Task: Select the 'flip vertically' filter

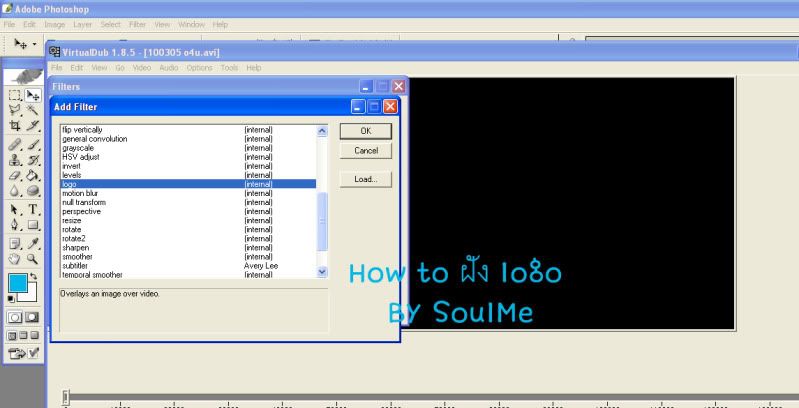Action: pos(188,130)
